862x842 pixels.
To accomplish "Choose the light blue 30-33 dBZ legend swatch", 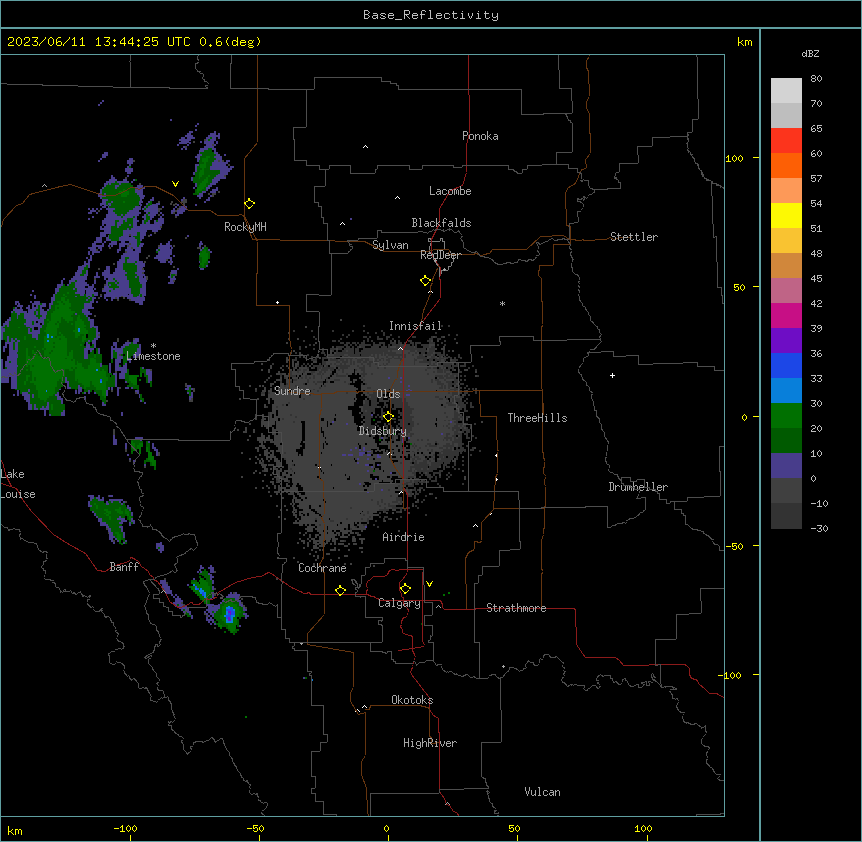I will point(786,391).
